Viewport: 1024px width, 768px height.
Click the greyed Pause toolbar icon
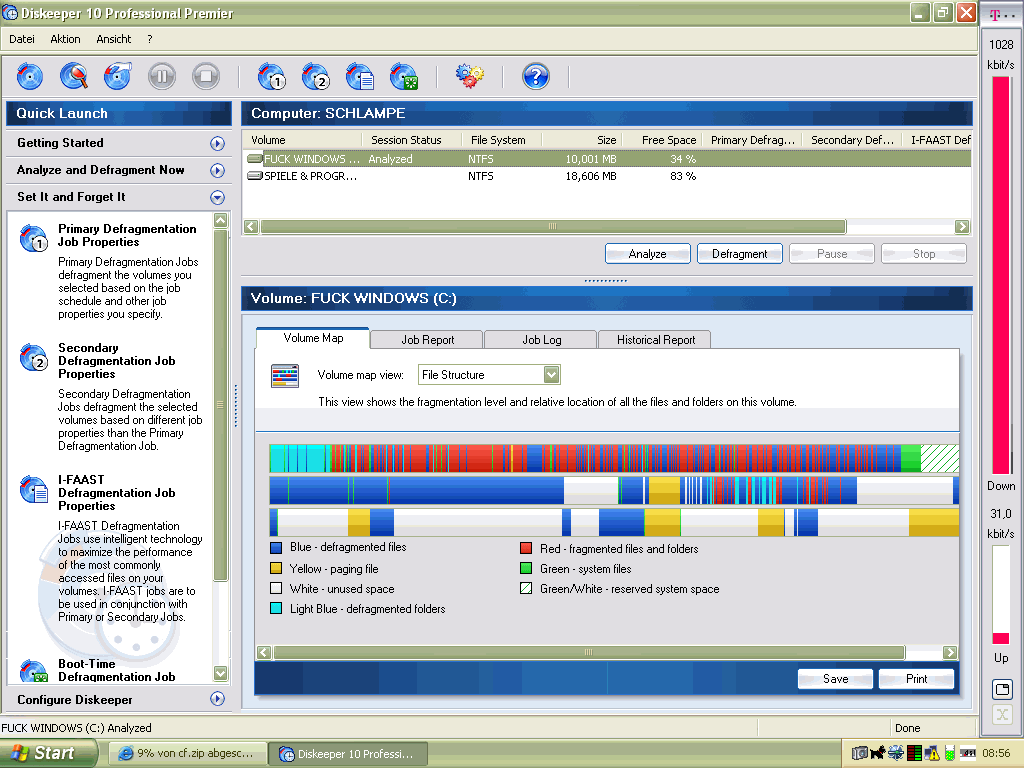(162, 76)
